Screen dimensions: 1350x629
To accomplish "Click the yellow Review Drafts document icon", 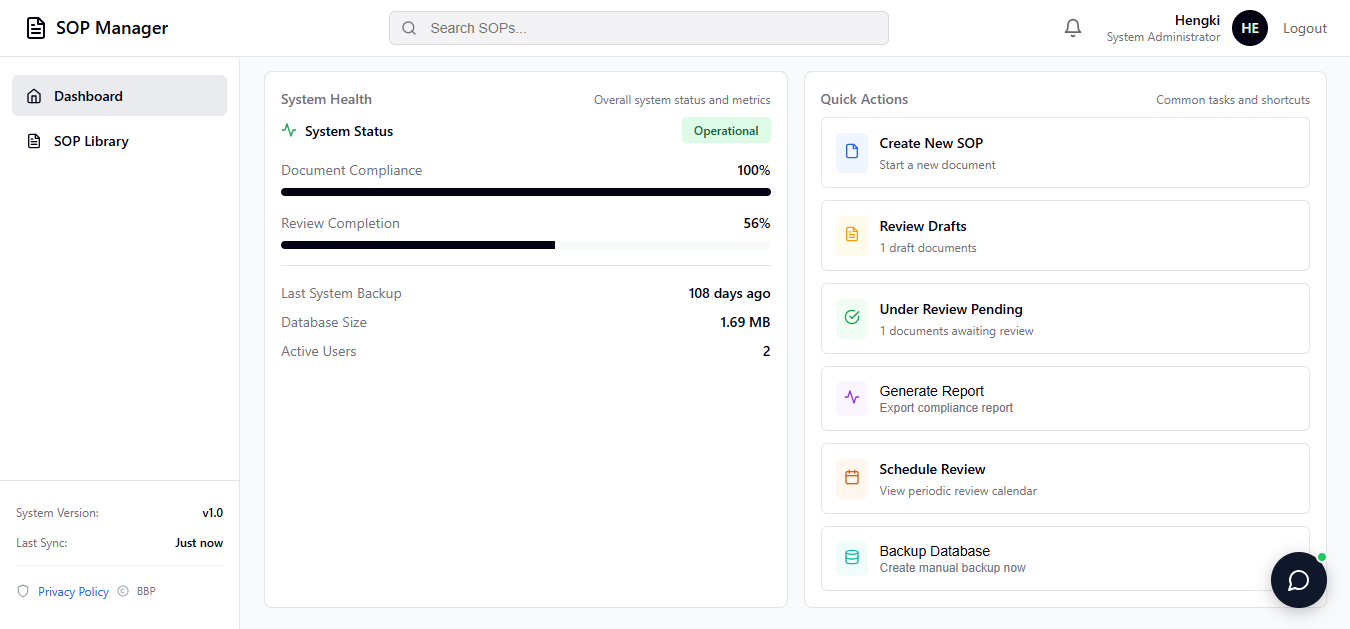I will [852, 235].
